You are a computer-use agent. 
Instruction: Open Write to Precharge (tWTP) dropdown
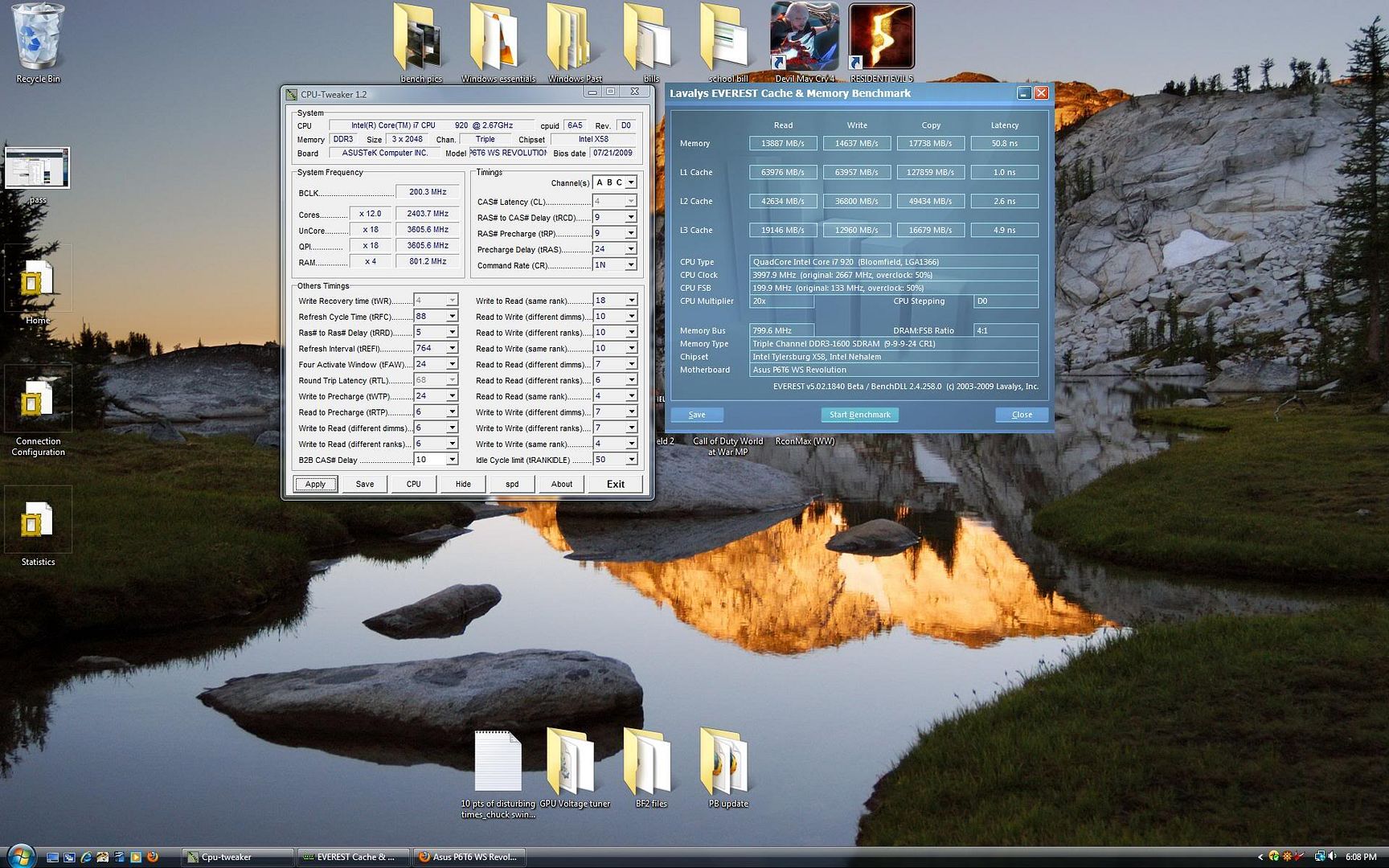tap(452, 396)
